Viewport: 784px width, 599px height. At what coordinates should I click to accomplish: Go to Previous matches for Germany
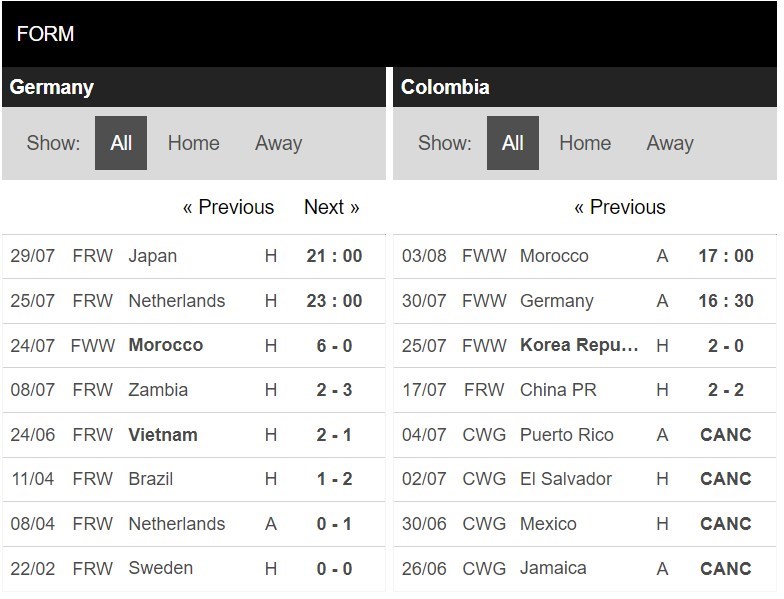click(x=228, y=207)
